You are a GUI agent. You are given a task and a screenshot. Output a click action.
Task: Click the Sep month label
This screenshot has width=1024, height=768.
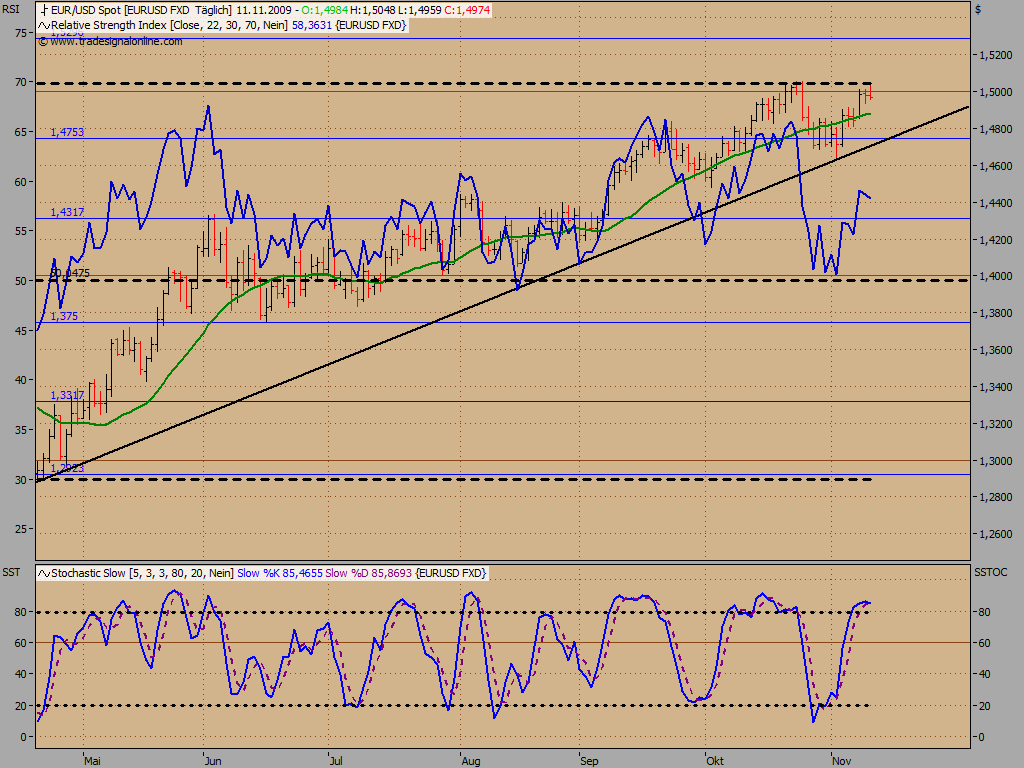click(x=589, y=761)
